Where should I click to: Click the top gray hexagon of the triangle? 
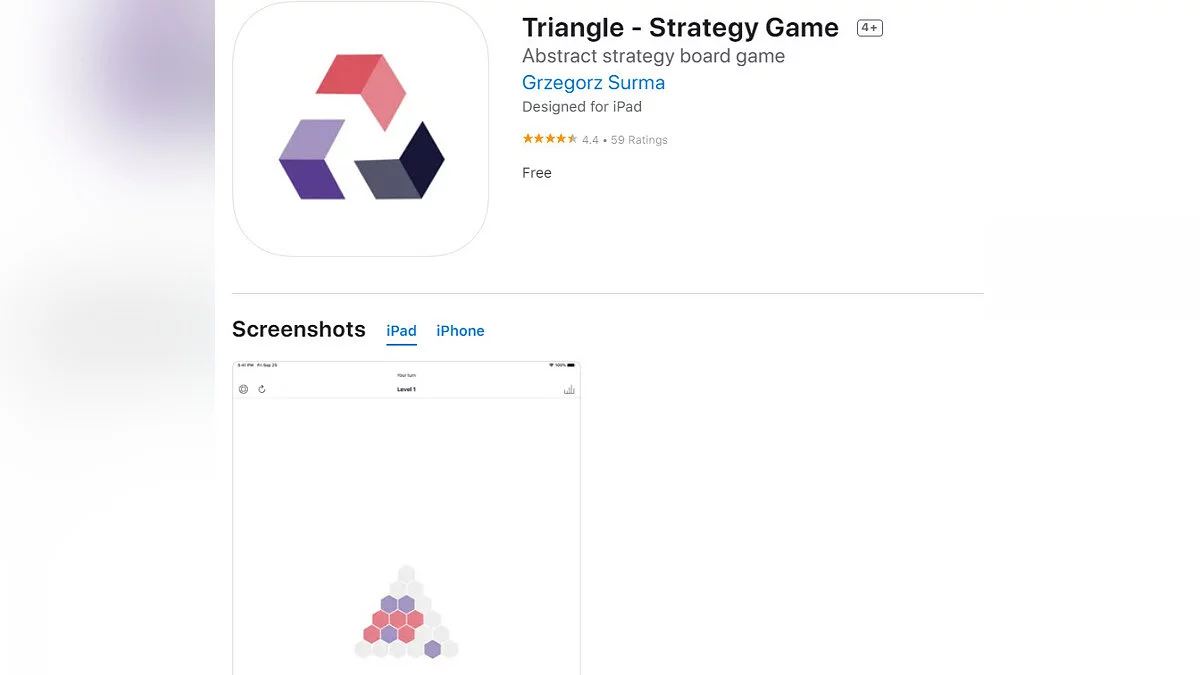click(406, 574)
